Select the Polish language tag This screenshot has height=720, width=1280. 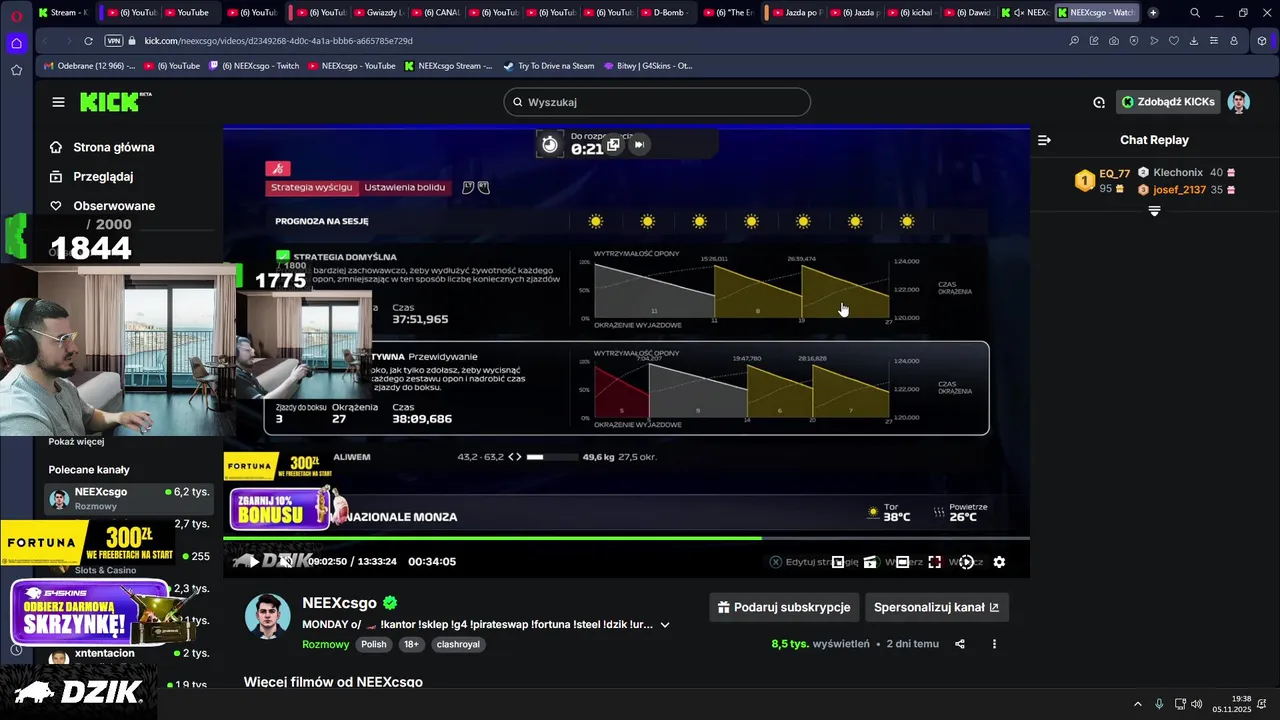[374, 644]
